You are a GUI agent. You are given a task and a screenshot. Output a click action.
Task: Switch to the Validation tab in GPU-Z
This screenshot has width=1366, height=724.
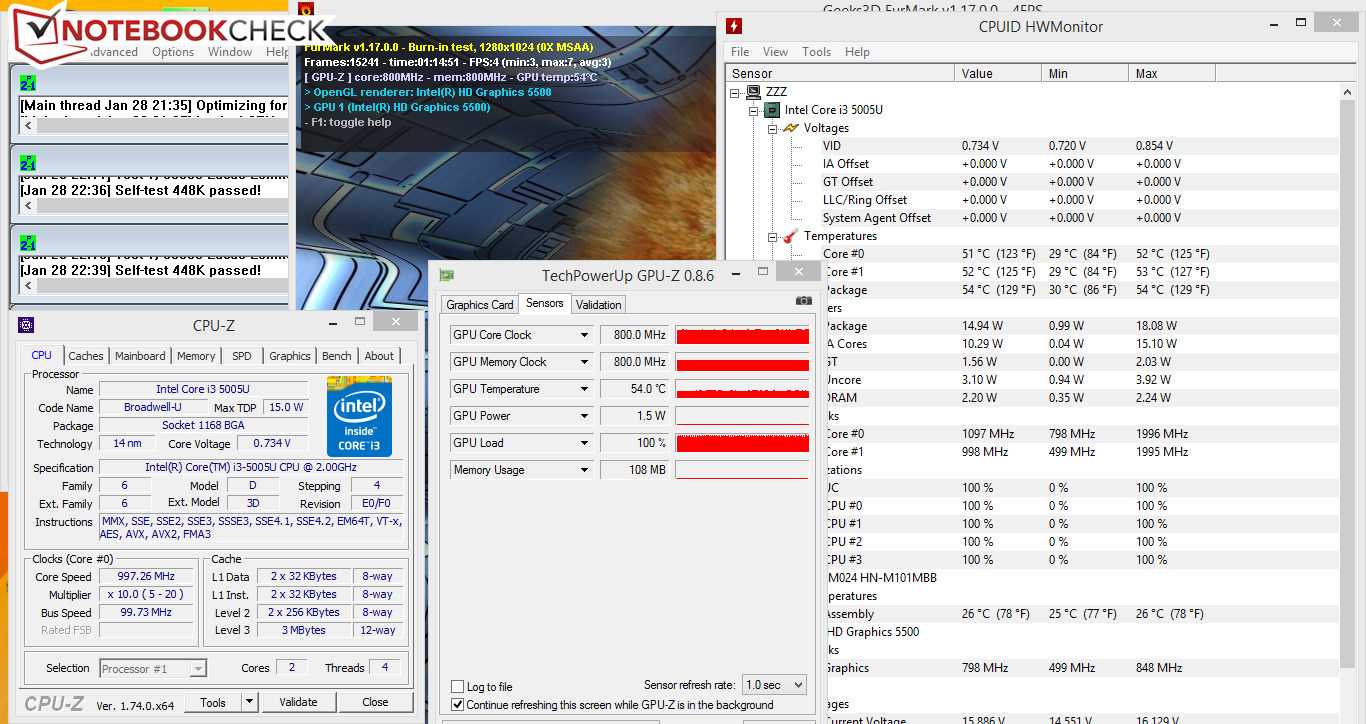(x=599, y=305)
